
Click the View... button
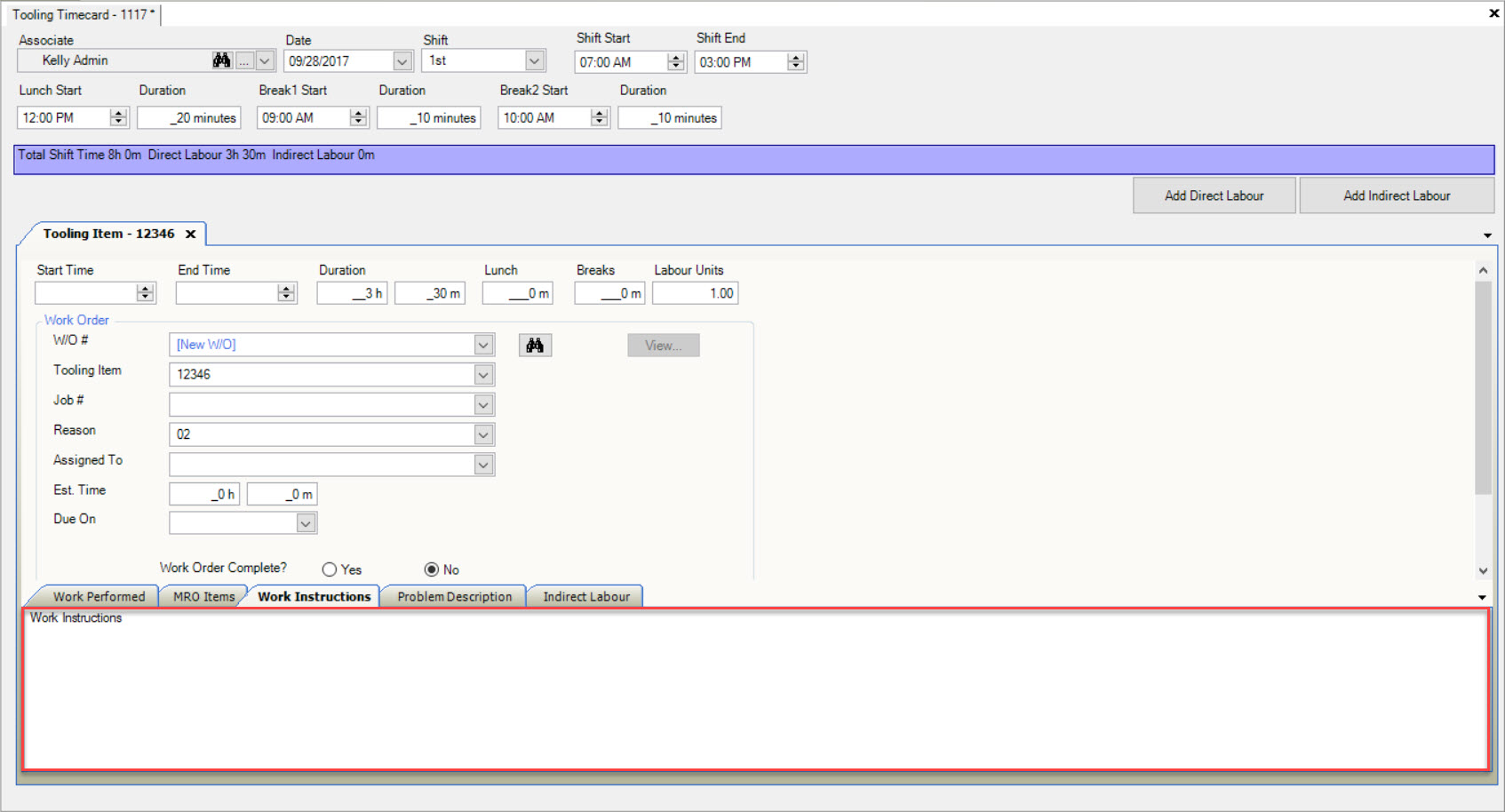pyautogui.click(x=664, y=346)
